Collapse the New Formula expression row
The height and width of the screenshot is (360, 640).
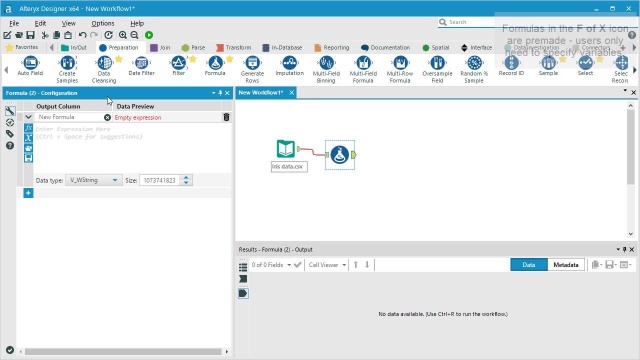(28, 117)
